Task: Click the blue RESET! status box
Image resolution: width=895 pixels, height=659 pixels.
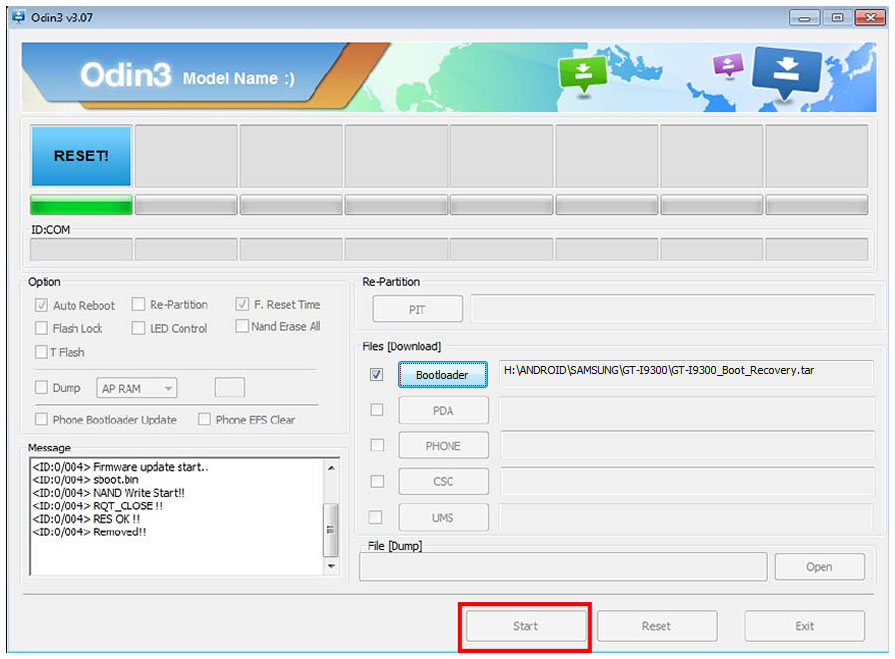Action: pyautogui.click(x=80, y=156)
